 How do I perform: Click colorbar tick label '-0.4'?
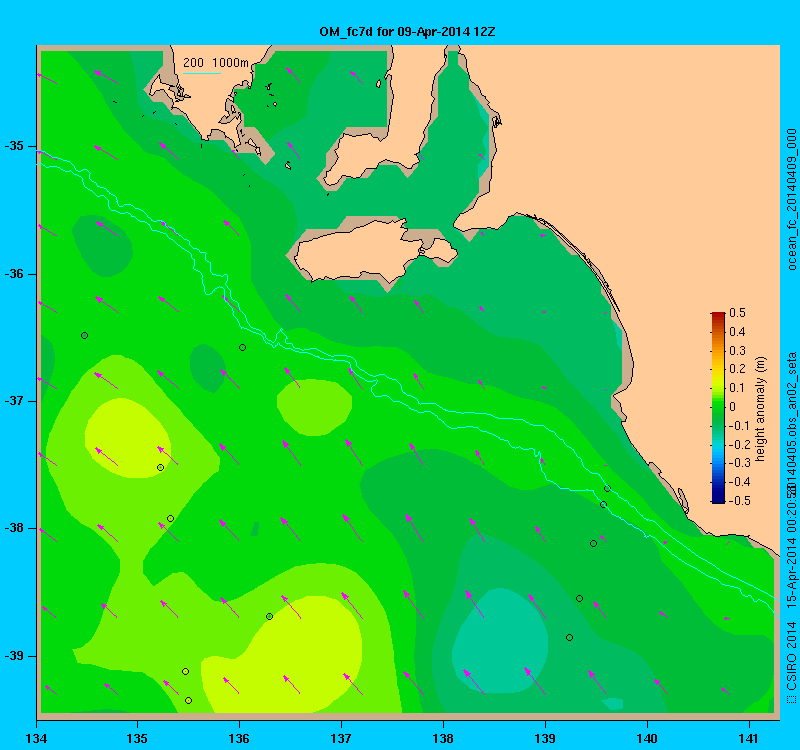click(x=740, y=482)
